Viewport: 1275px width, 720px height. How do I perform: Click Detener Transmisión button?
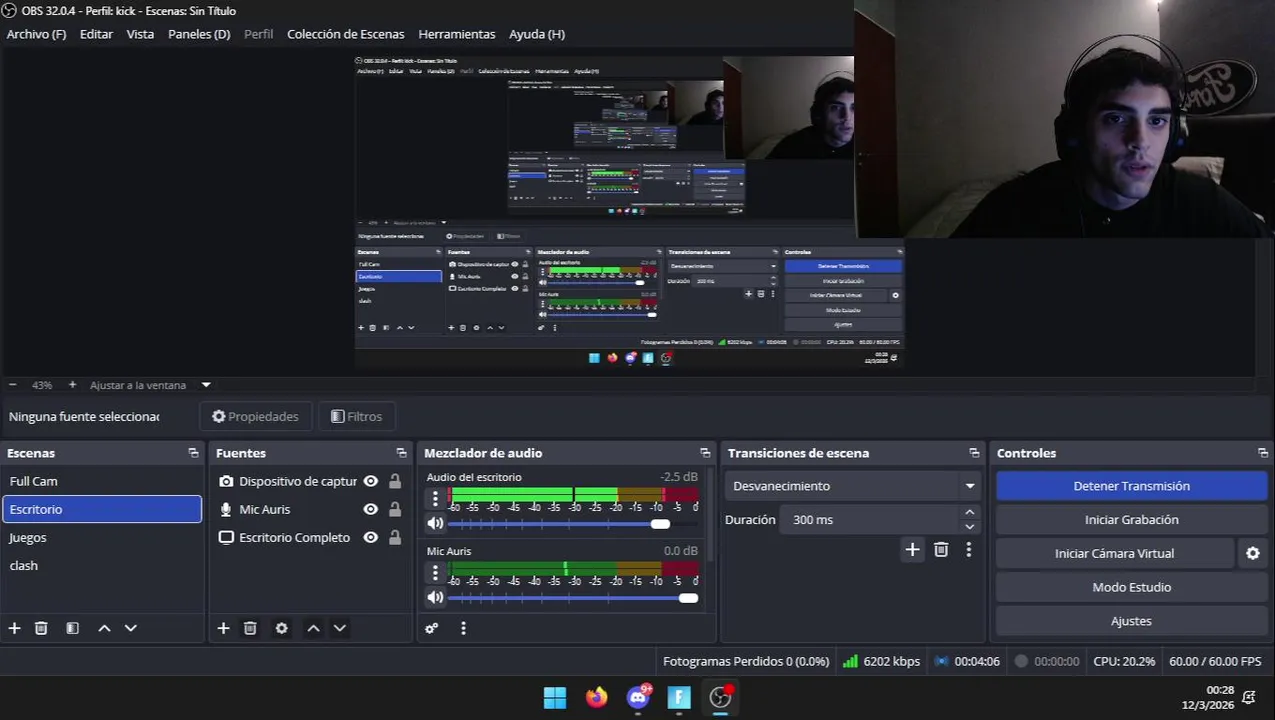(x=1131, y=486)
